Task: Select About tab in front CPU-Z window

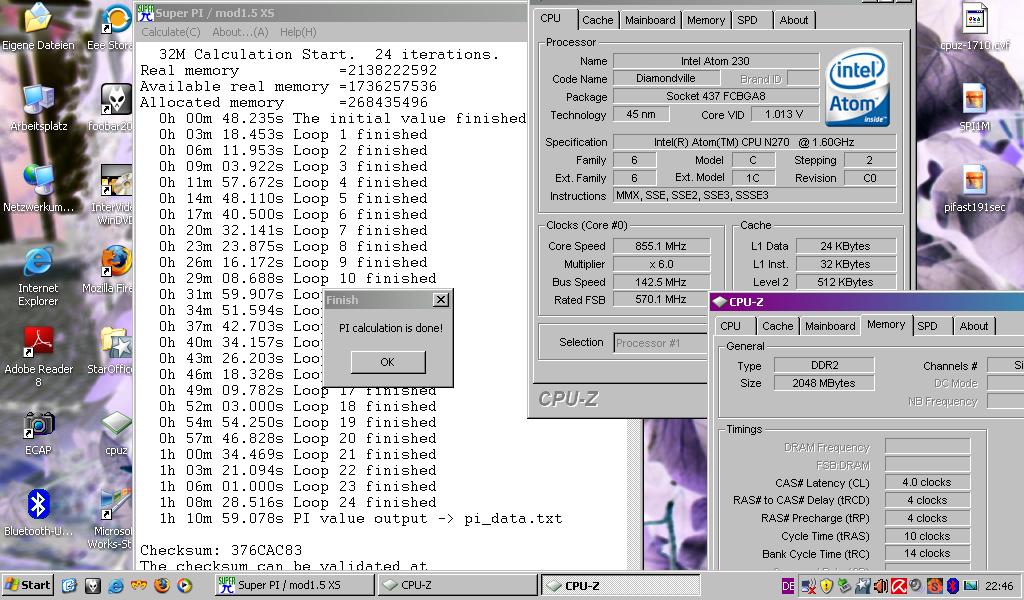Action: point(974,326)
